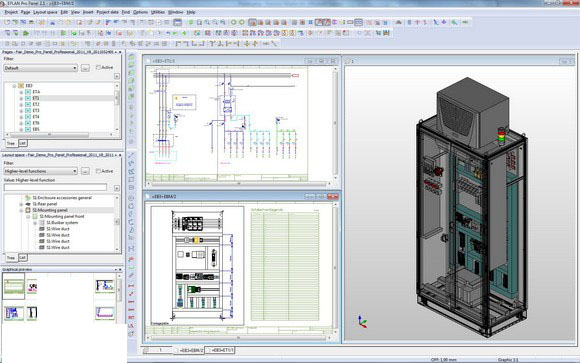580x363 pixels.
Task: Open the Project menu
Action: (x=11, y=12)
